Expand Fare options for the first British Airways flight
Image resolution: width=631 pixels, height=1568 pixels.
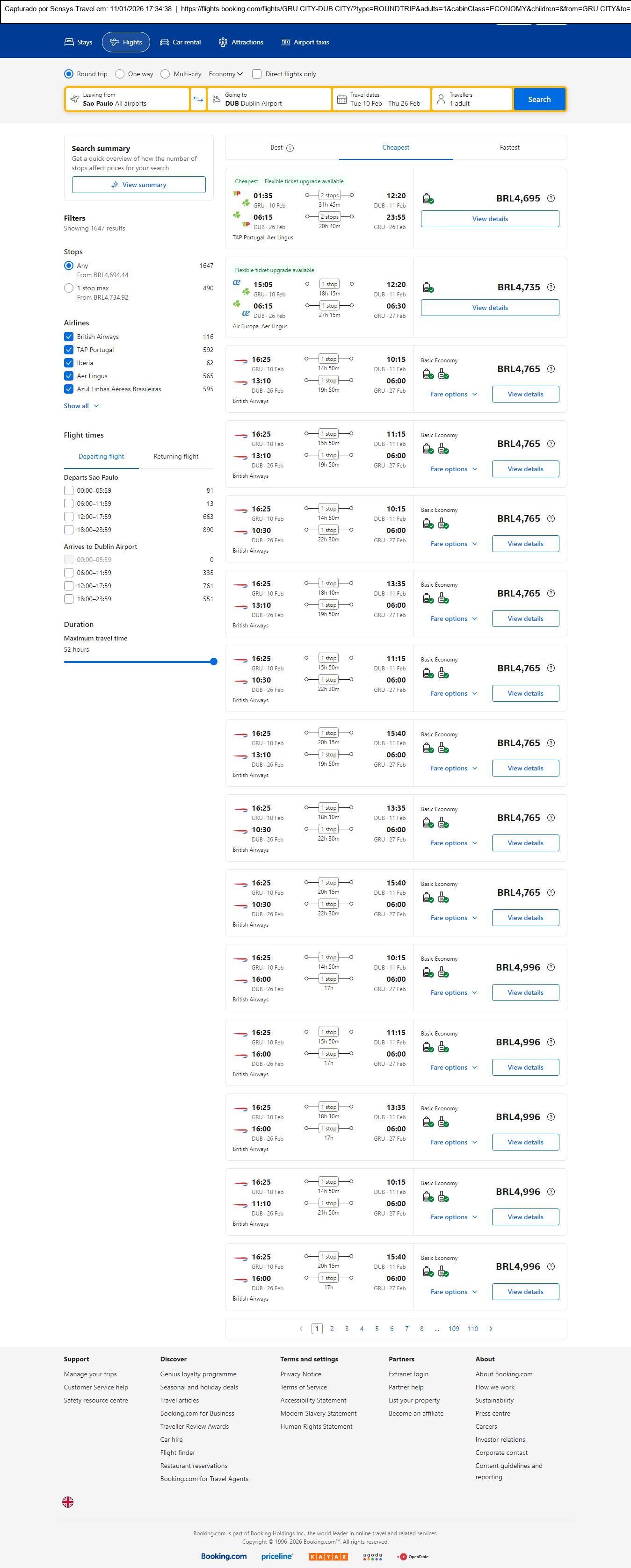[x=453, y=395]
